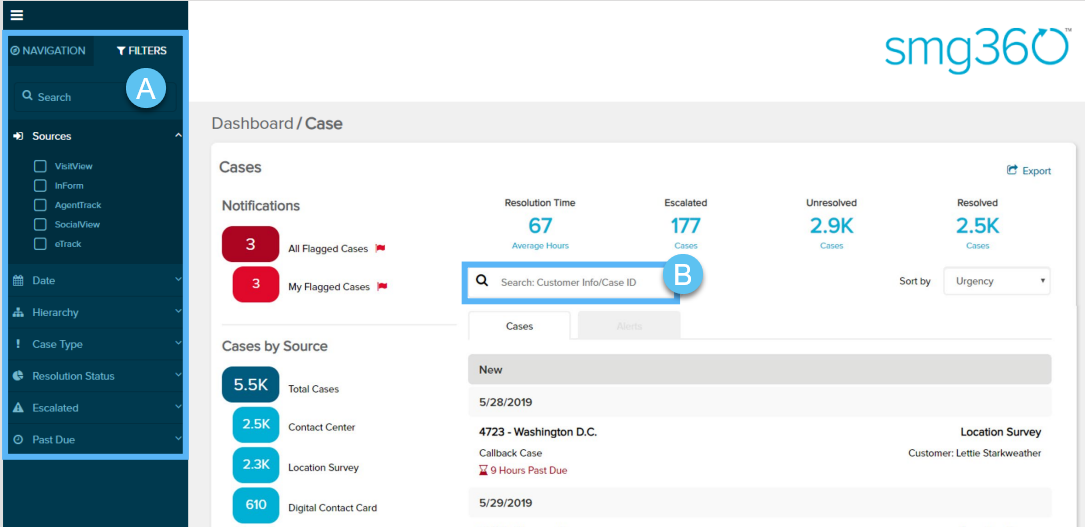Toggle the SocialView checkbox

pyautogui.click(x=40, y=225)
